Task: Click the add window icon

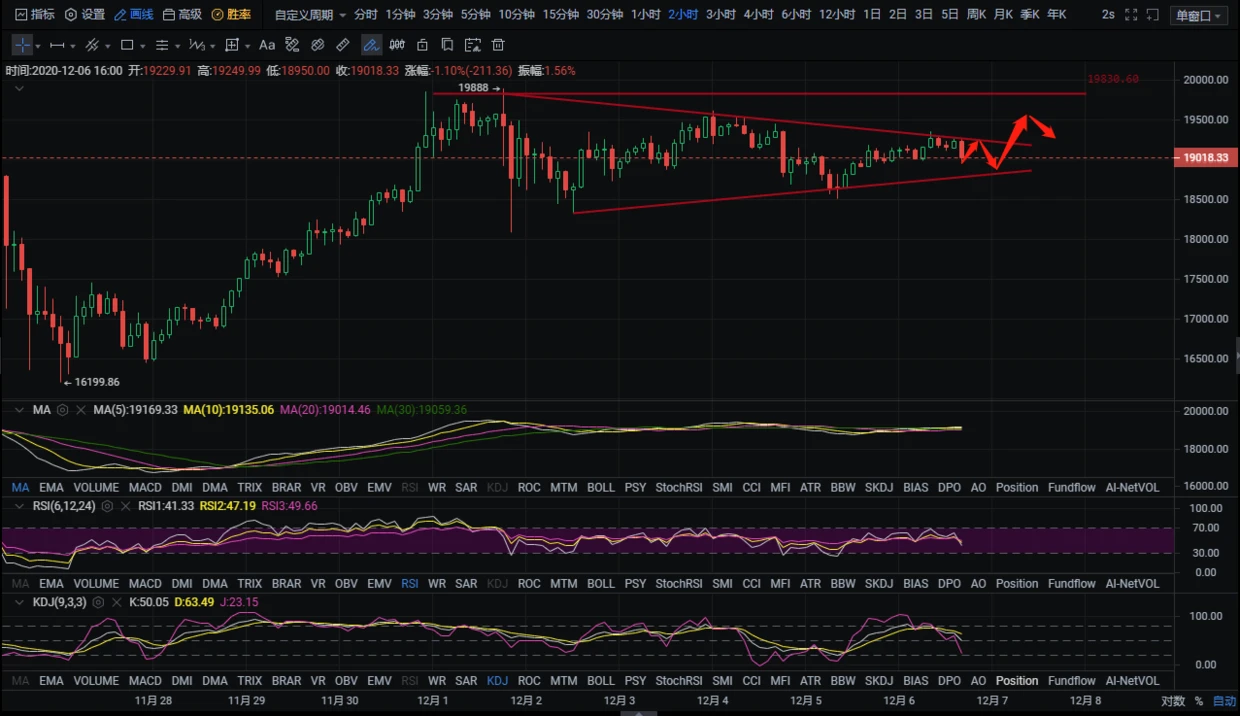Action: coord(1154,15)
